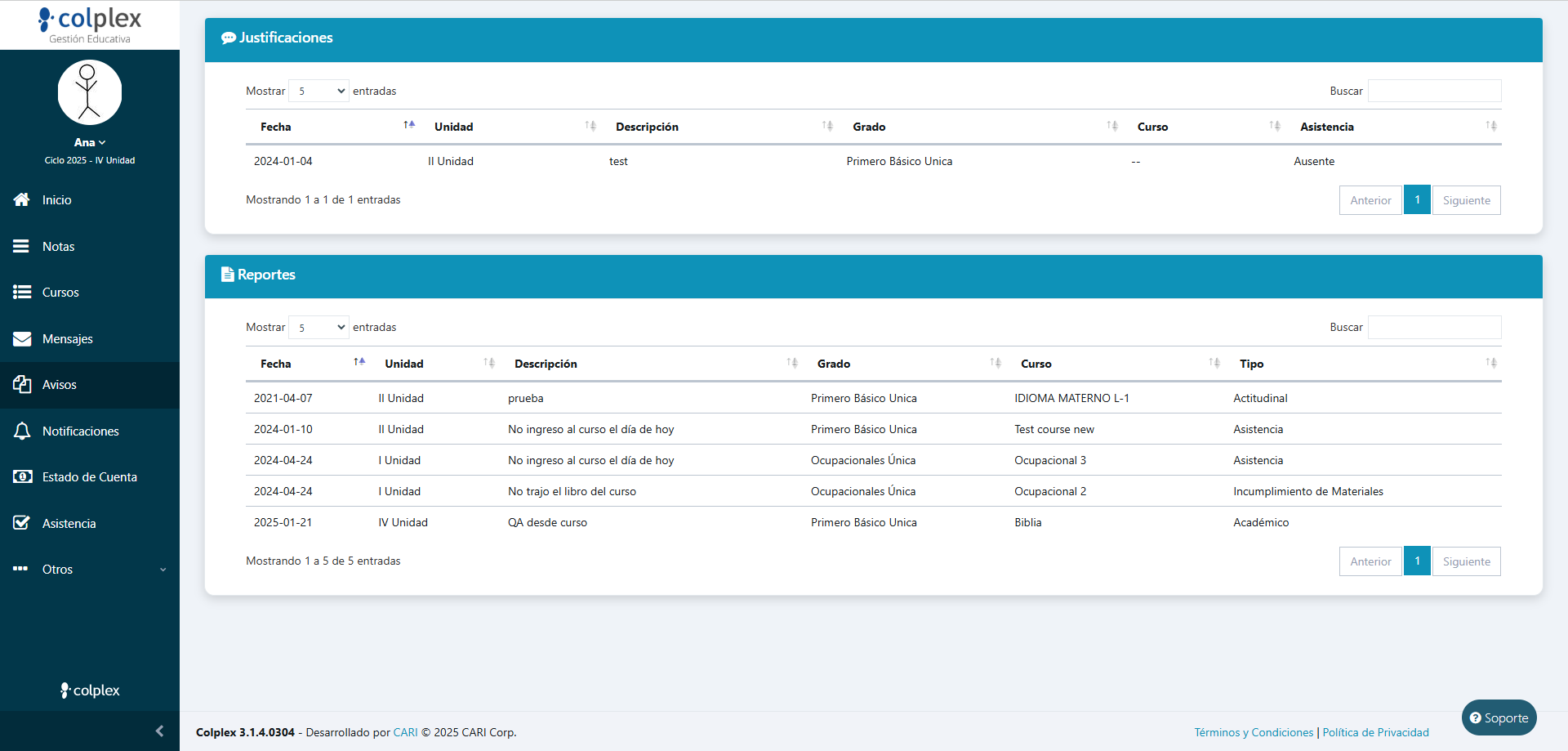Open Mensajes menu item
1568x751 pixels.
[x=90, y=338]
